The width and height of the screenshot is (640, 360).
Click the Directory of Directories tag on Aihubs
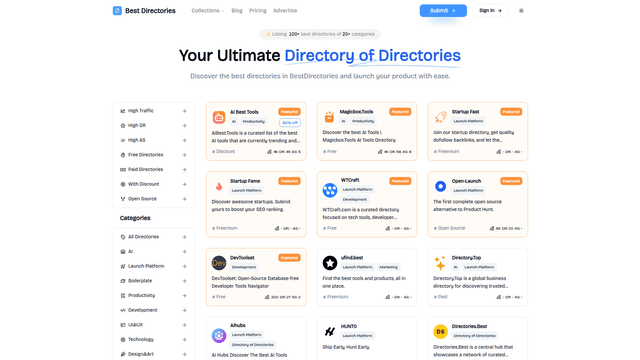[253, 345]
